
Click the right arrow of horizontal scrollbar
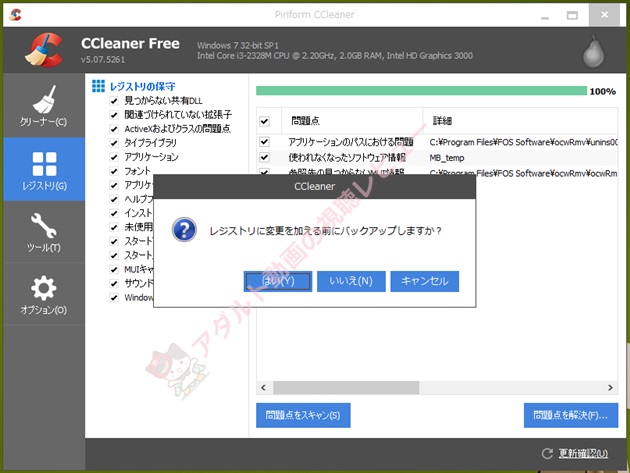(610, 387)
